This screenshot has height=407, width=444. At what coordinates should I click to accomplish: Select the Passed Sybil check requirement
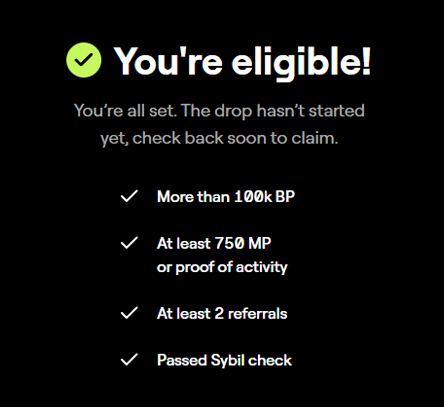(224, 360)
